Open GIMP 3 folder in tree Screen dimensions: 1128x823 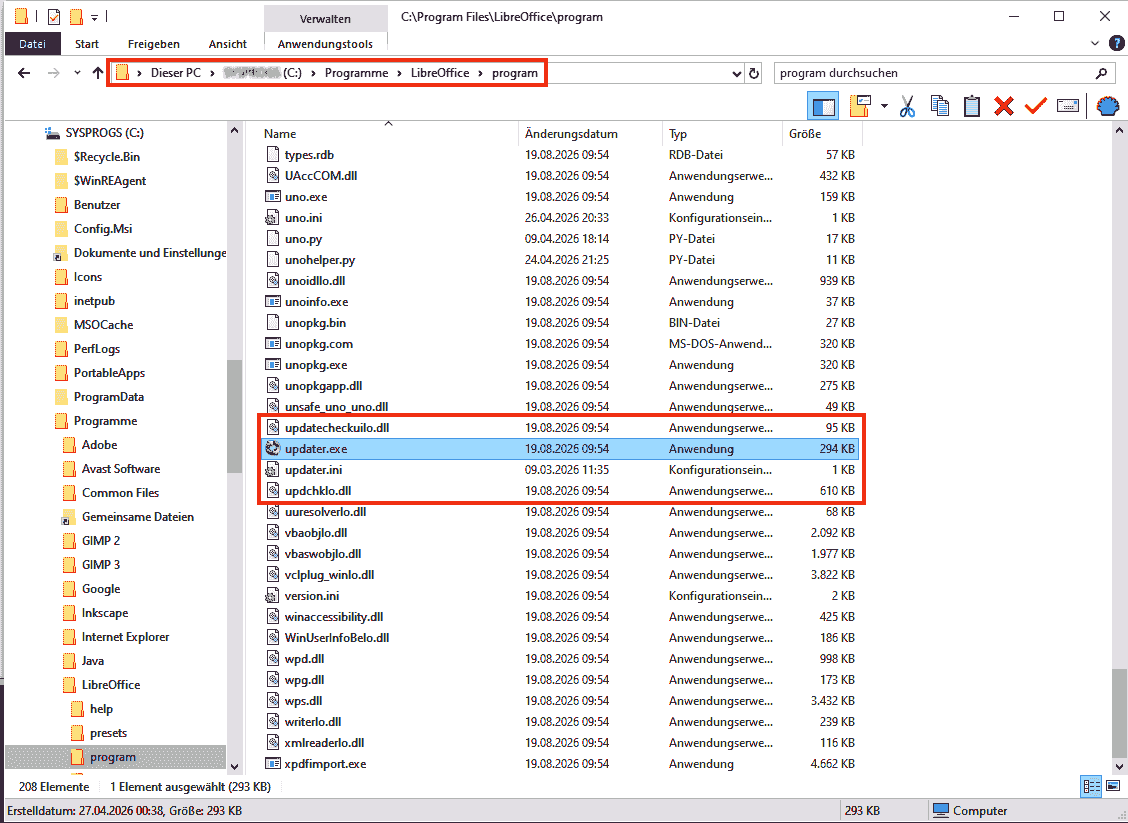101,565
